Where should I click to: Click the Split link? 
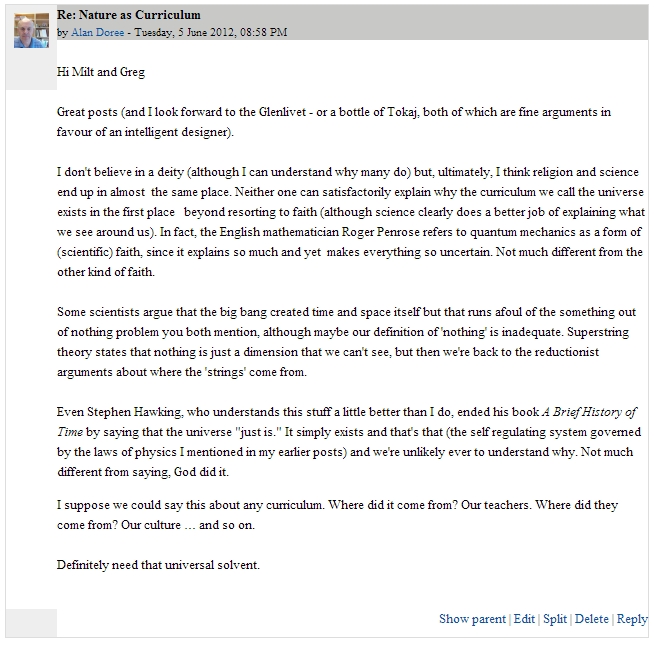pyautogui.click(x=555, y=619)
